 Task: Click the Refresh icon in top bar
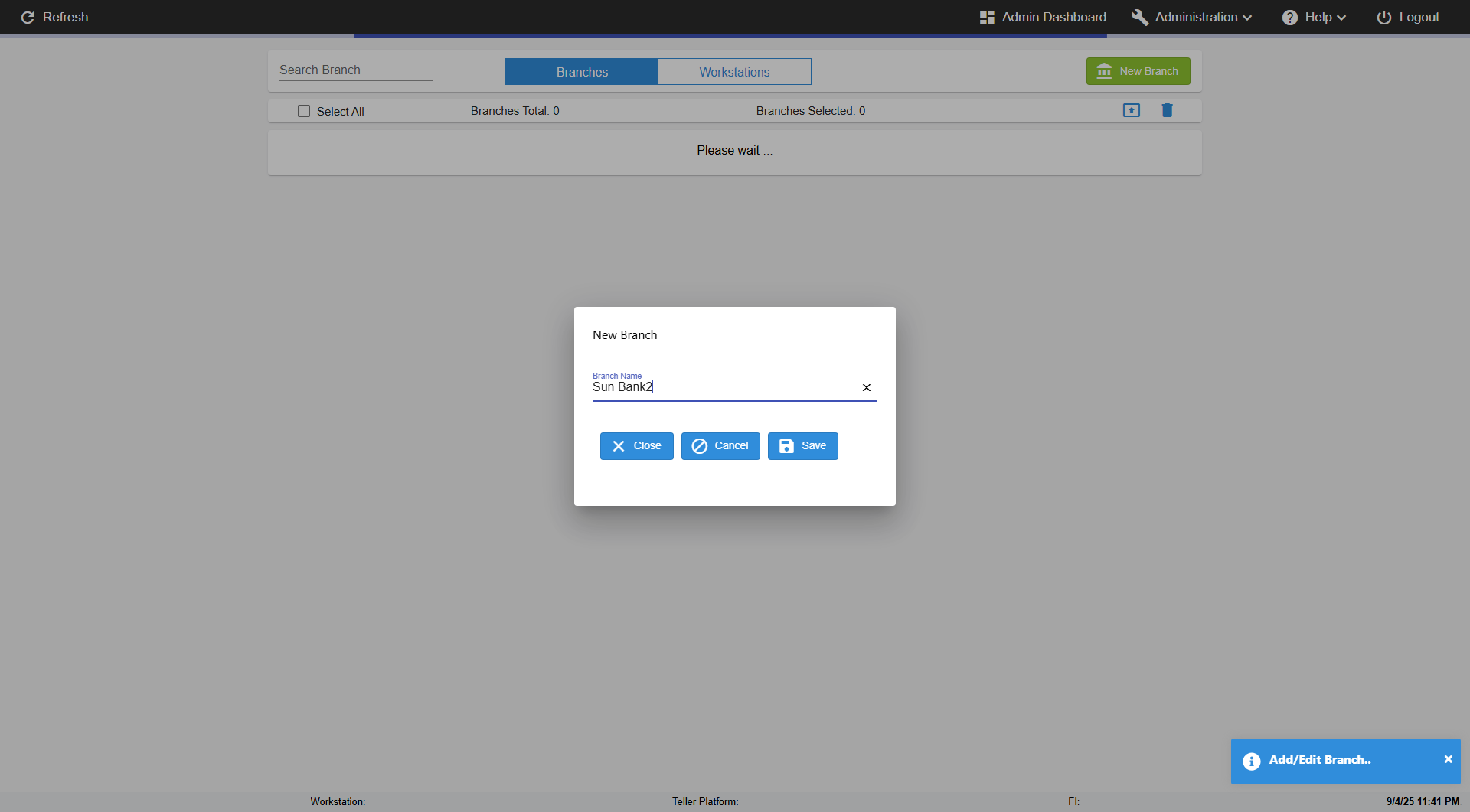28,17
